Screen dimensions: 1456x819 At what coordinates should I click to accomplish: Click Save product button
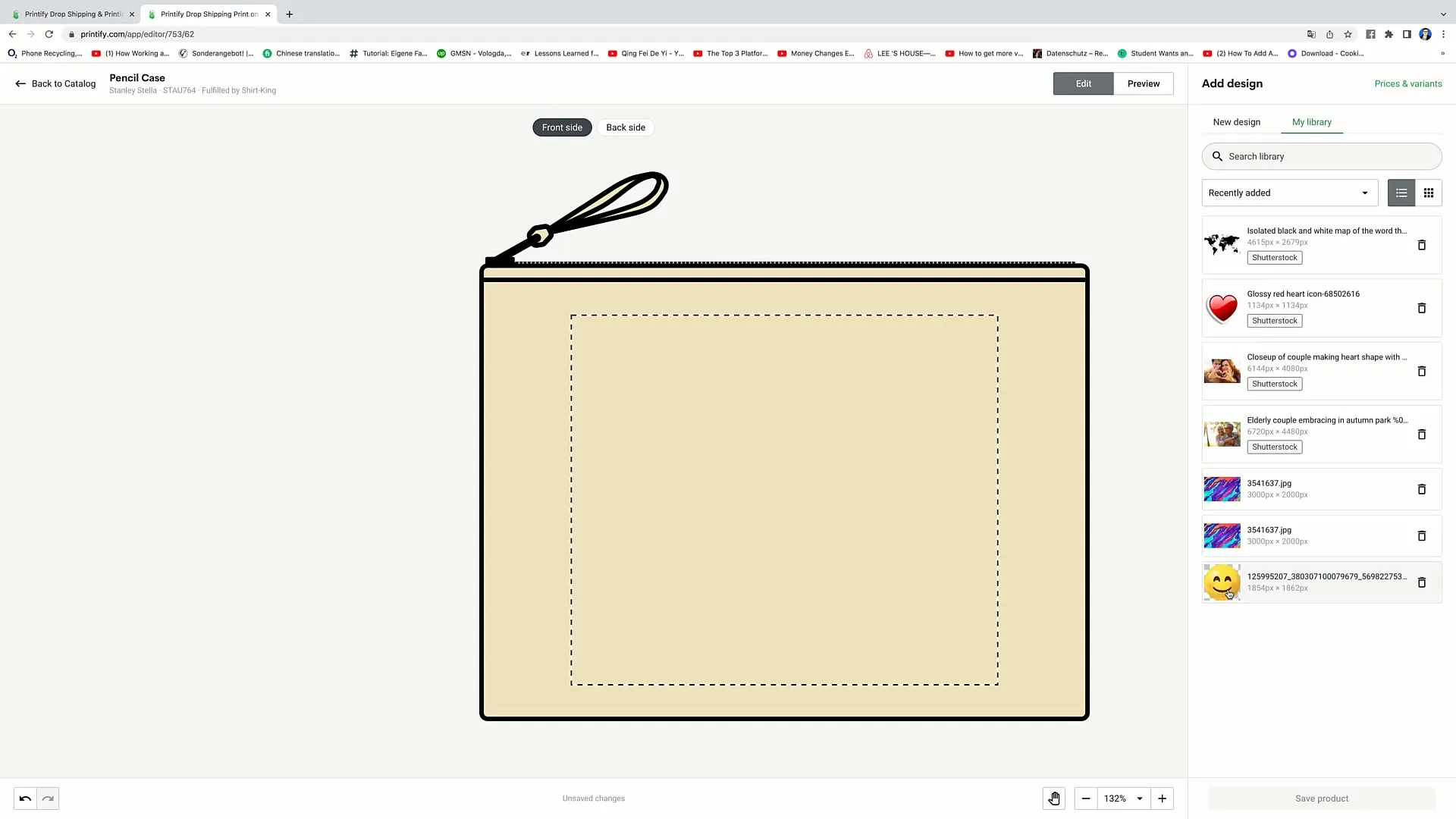click(x=1322, y=798)
